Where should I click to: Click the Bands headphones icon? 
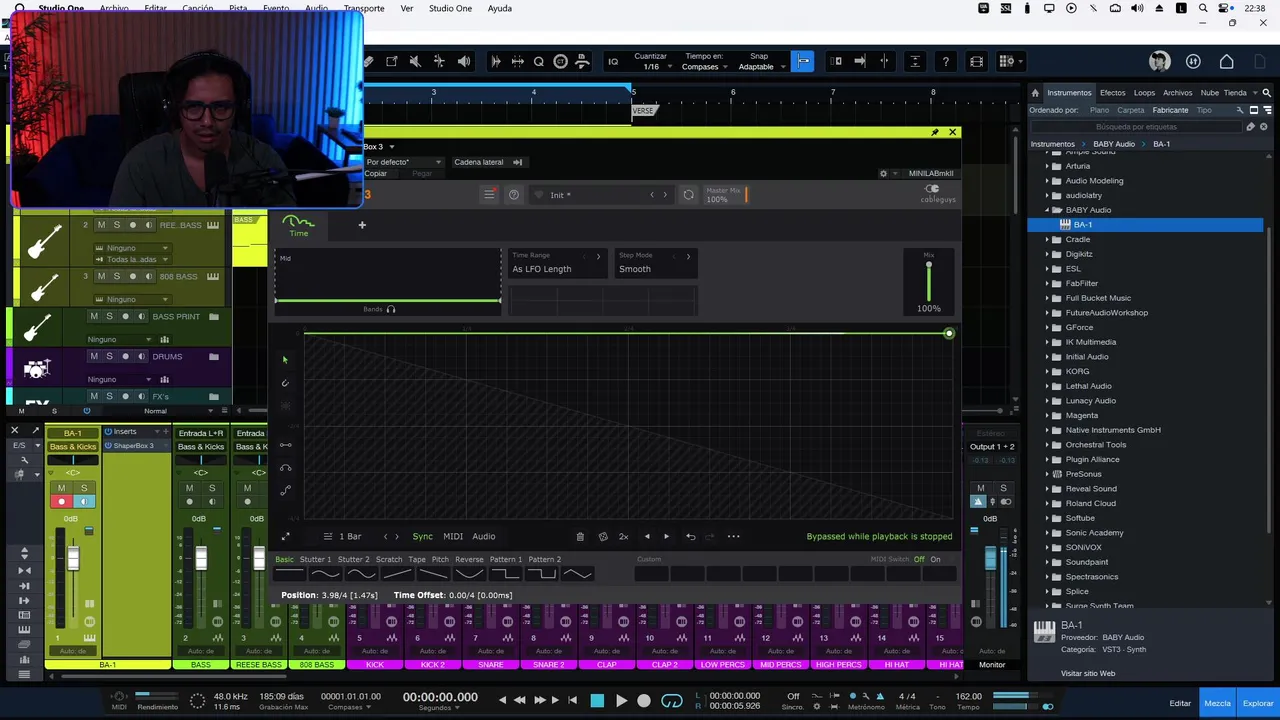391,310
